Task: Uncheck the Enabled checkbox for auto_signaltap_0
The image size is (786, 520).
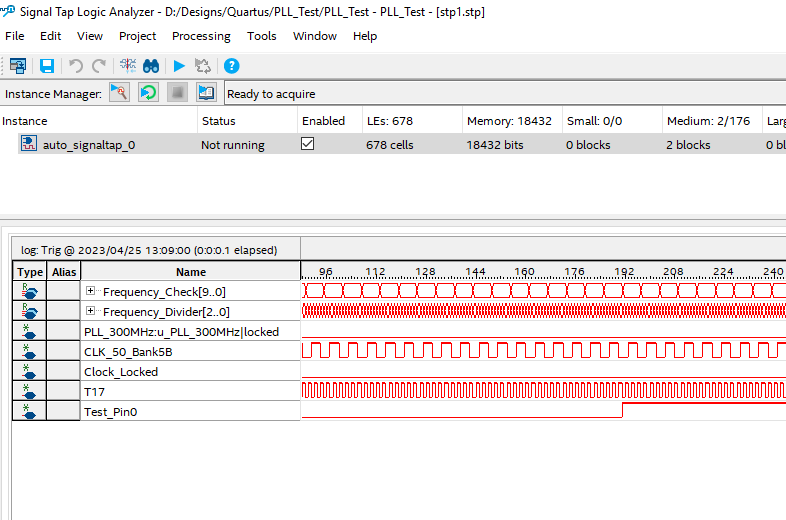Action: coord(307,144)
